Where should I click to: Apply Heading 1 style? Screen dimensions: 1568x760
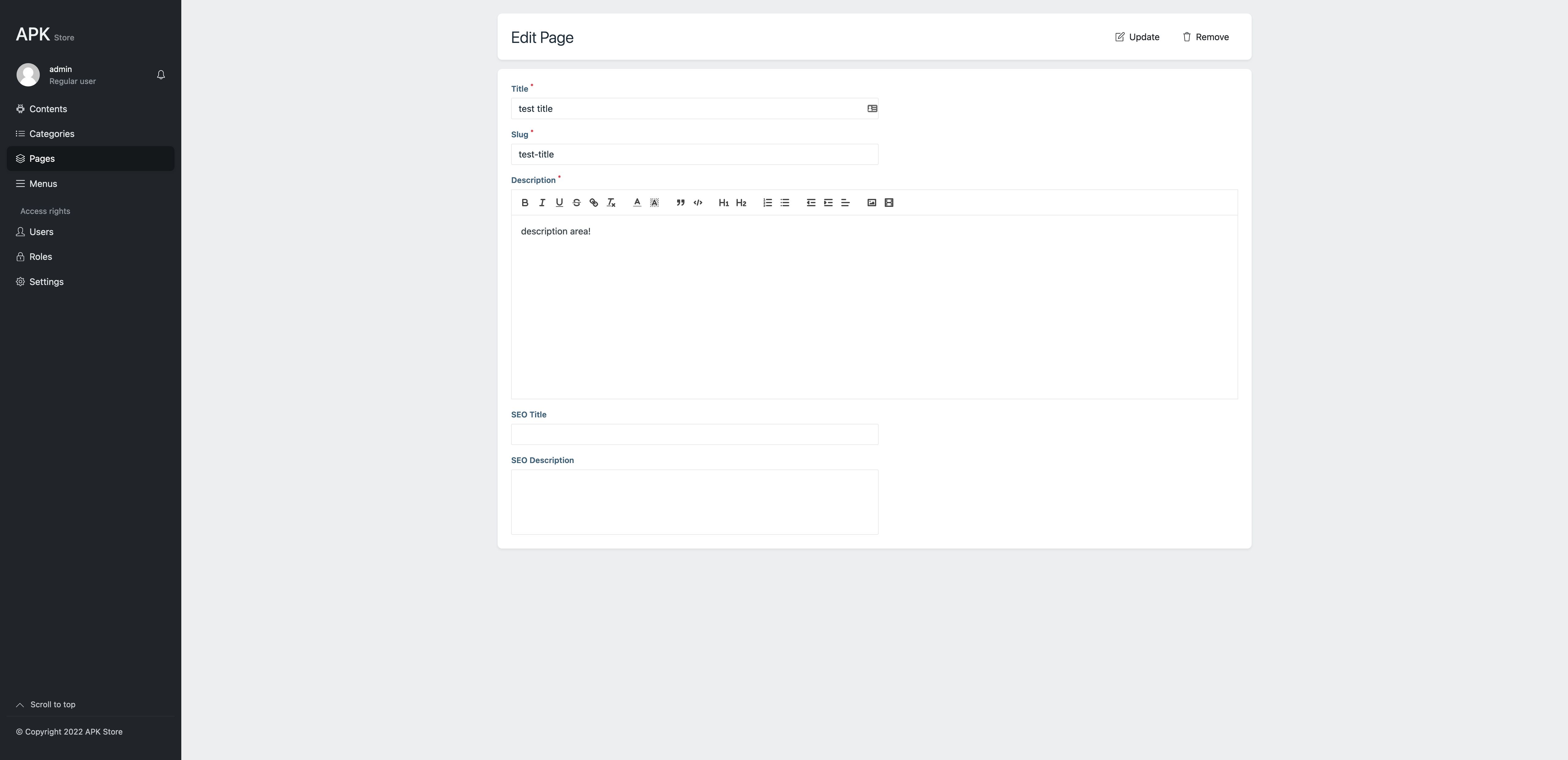[723, 203]
